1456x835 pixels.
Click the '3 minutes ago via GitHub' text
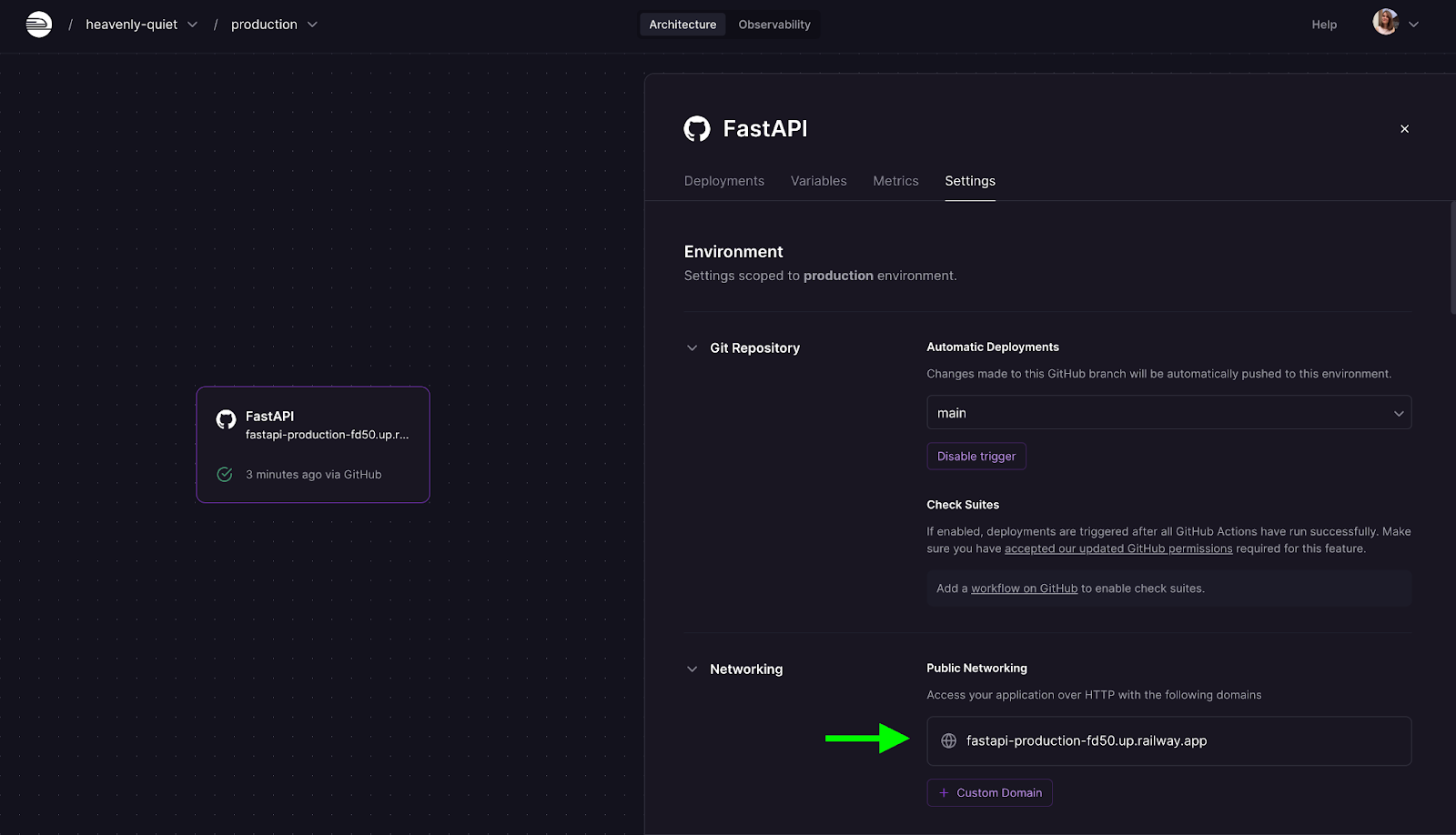(313, 474)
